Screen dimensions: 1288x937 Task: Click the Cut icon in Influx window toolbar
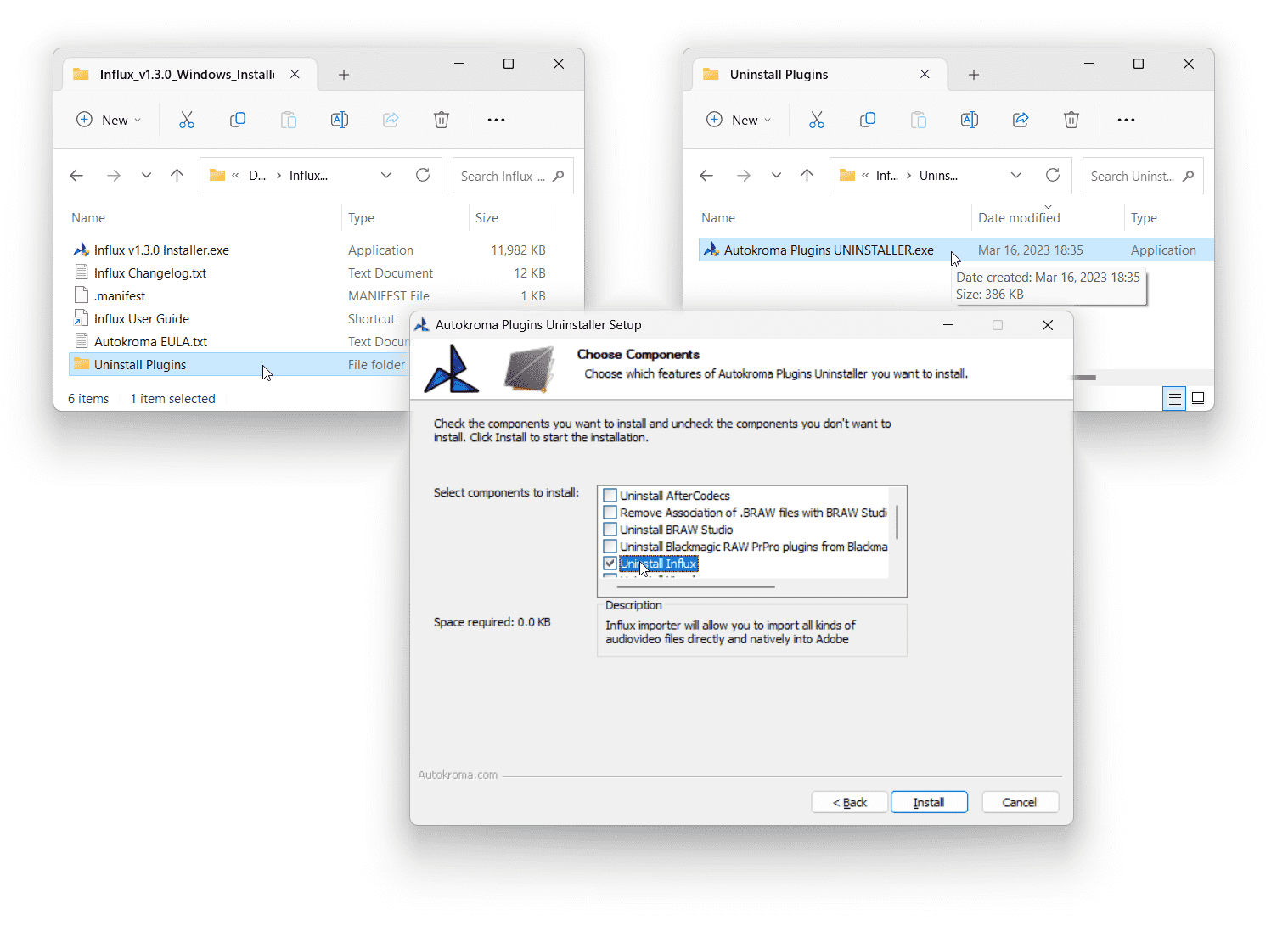[187, 120]
